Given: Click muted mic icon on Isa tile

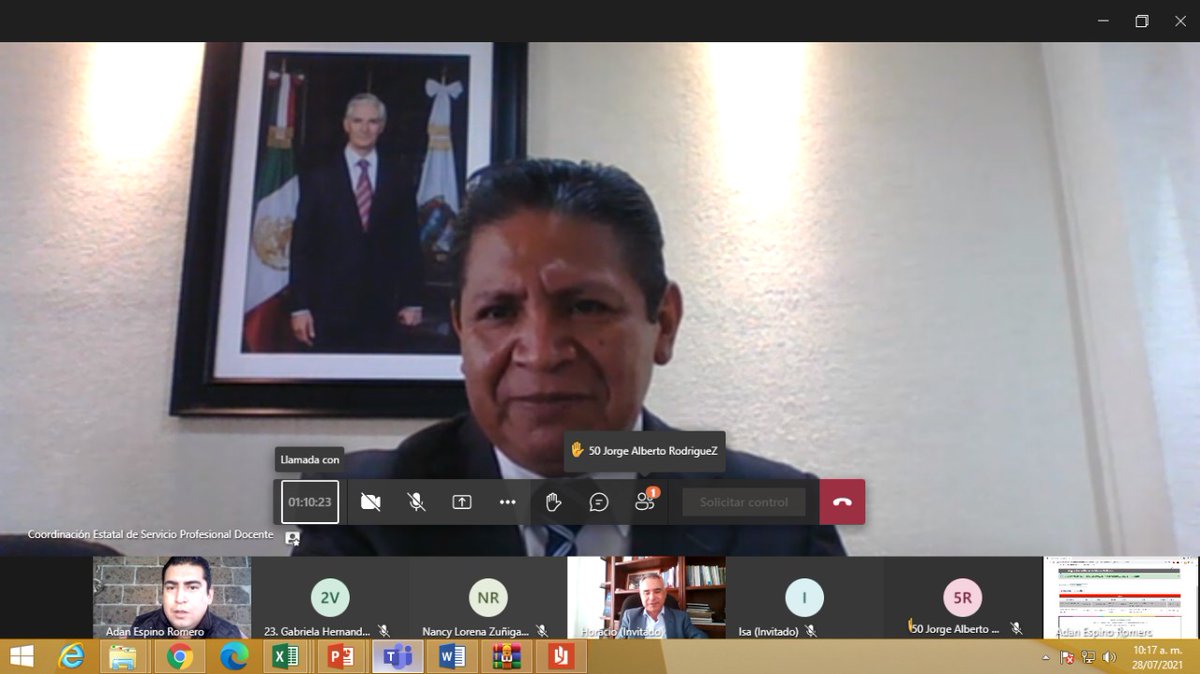Looking at the screenshot, I should coord(811,631).
